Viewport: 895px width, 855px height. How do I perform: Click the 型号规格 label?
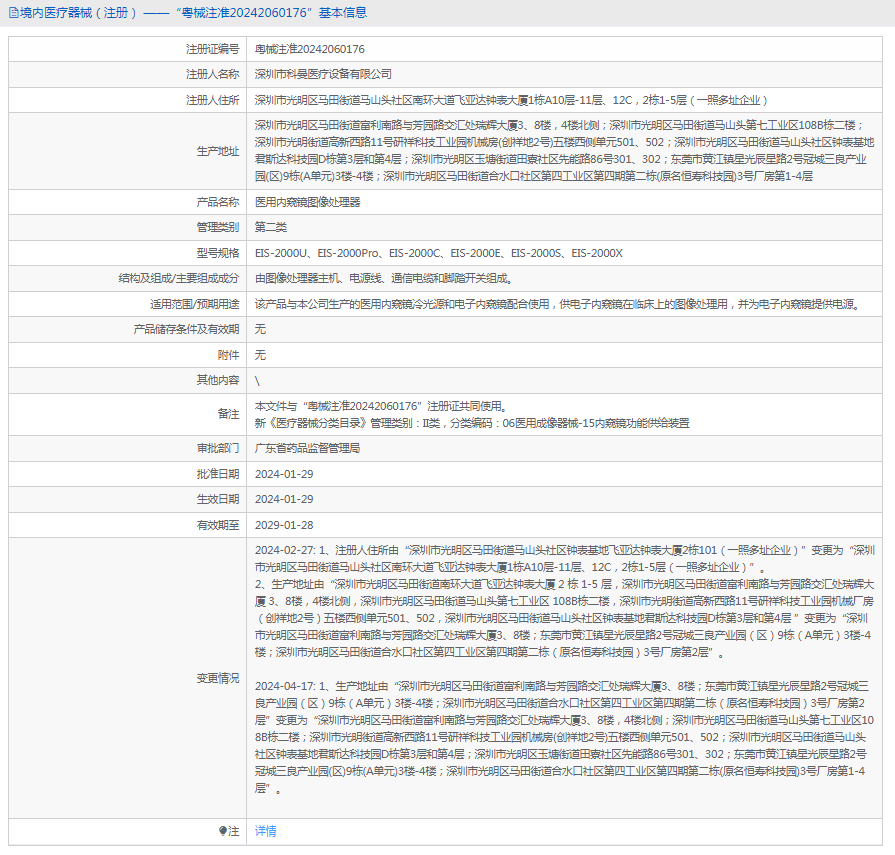pyautogui.click(x=218, y=253)
